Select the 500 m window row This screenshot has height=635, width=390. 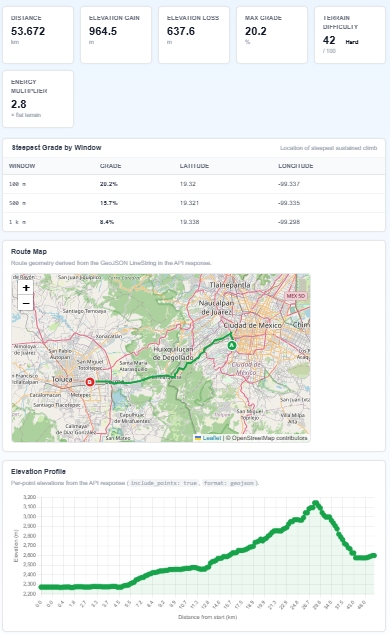pos(194,203)
